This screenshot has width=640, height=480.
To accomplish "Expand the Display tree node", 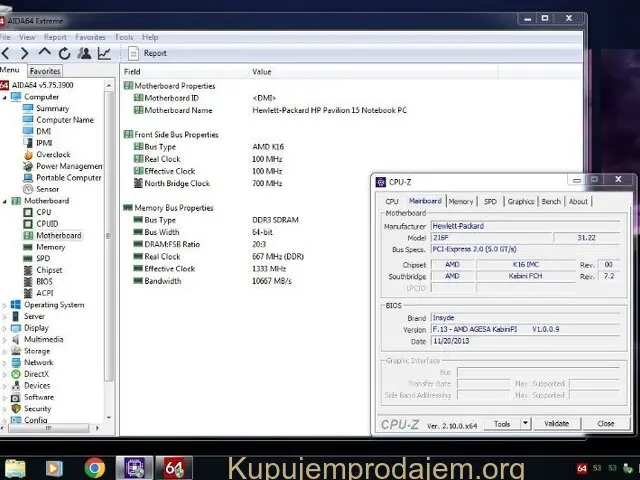I will (x=5, y=328).
